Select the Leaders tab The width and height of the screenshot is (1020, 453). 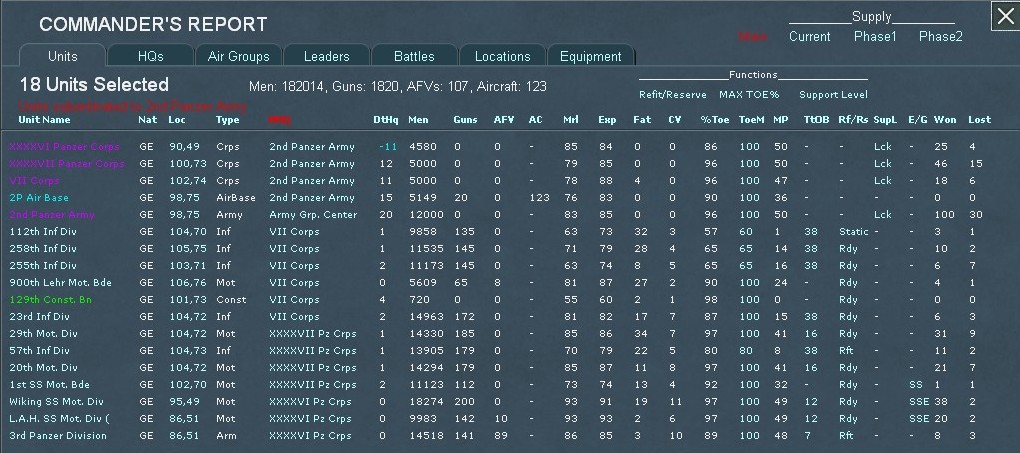[x=326, y=56]
